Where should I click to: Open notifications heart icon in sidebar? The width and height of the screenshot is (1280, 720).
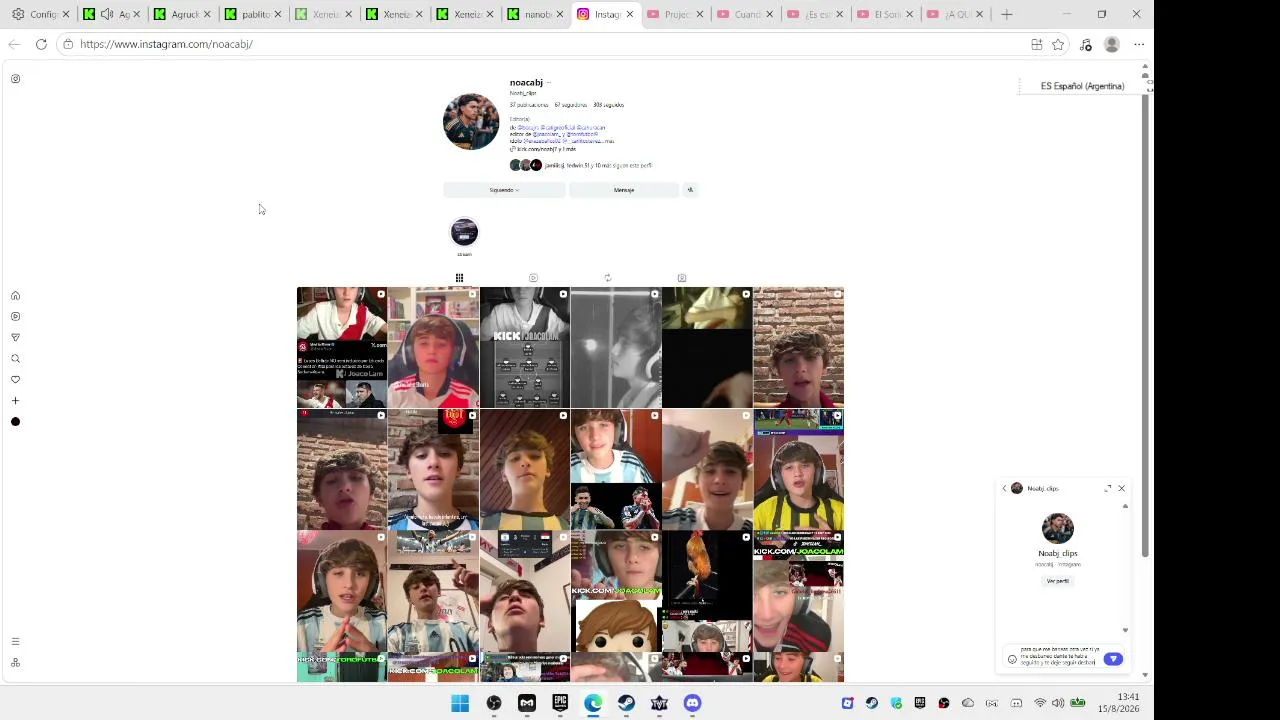pyautogui.click(x=15, y=380)
